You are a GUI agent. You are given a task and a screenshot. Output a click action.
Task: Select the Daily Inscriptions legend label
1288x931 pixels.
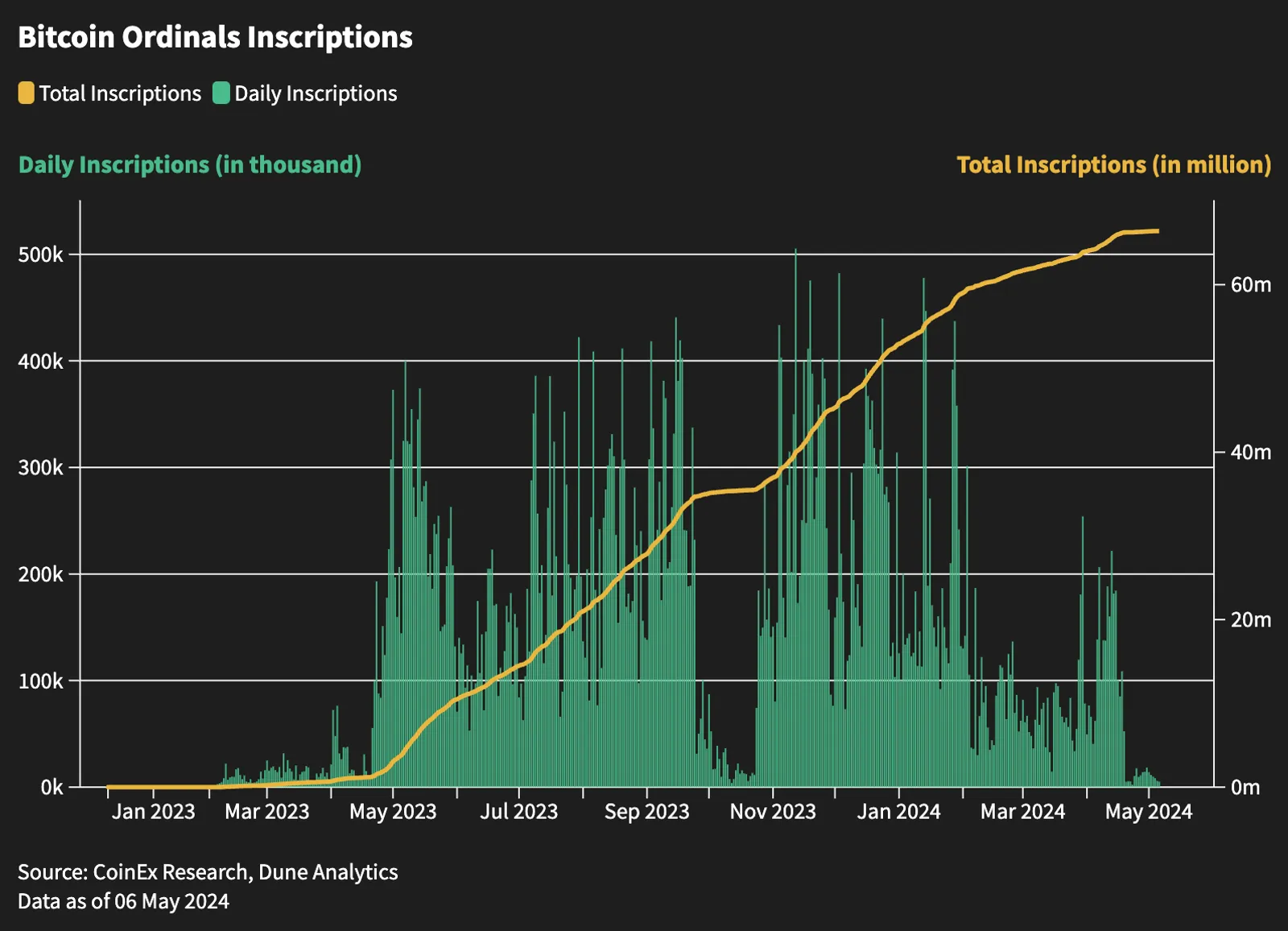316,93
